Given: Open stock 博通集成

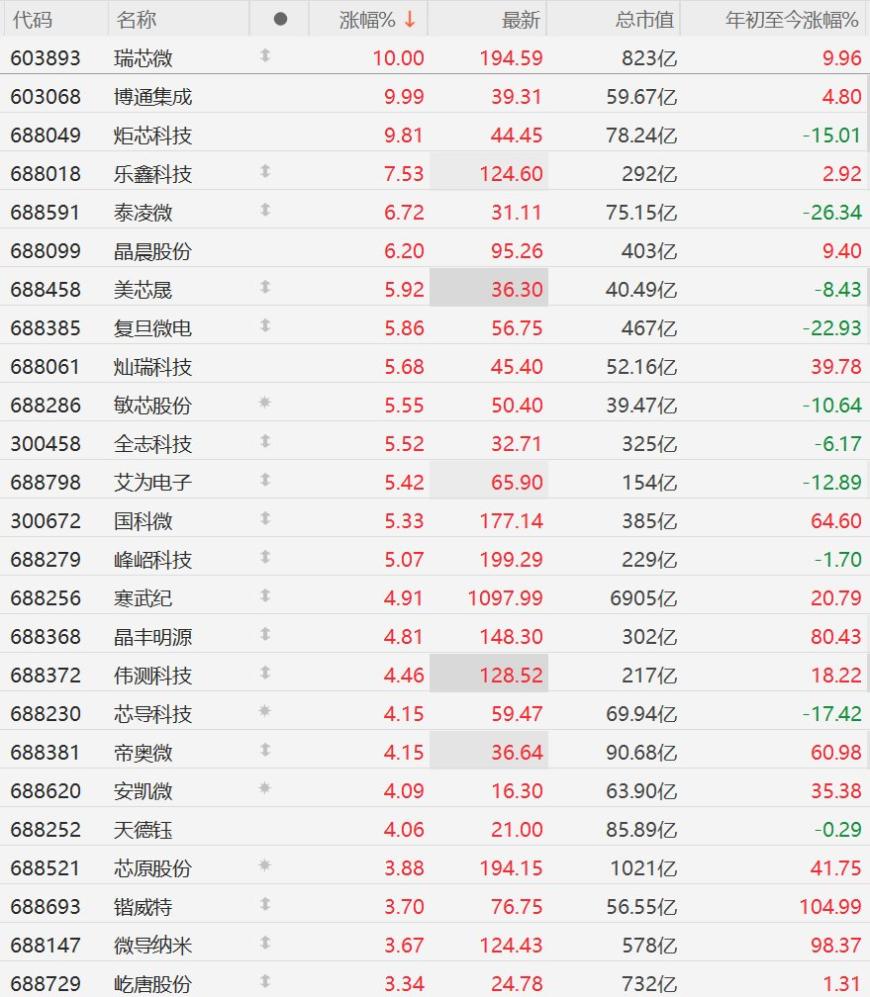Looking at the screenshot, I should click(x=153, y=97).
